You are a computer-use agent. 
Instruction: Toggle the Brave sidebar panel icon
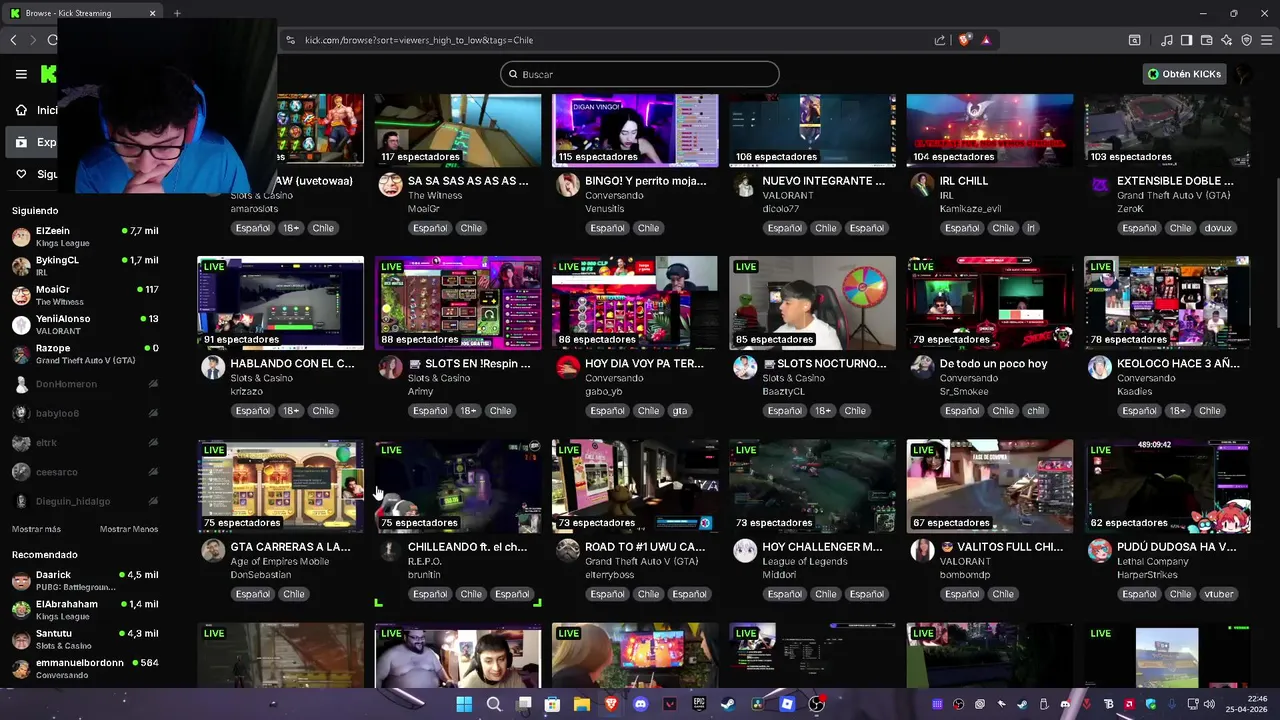tap(1186, 40)
